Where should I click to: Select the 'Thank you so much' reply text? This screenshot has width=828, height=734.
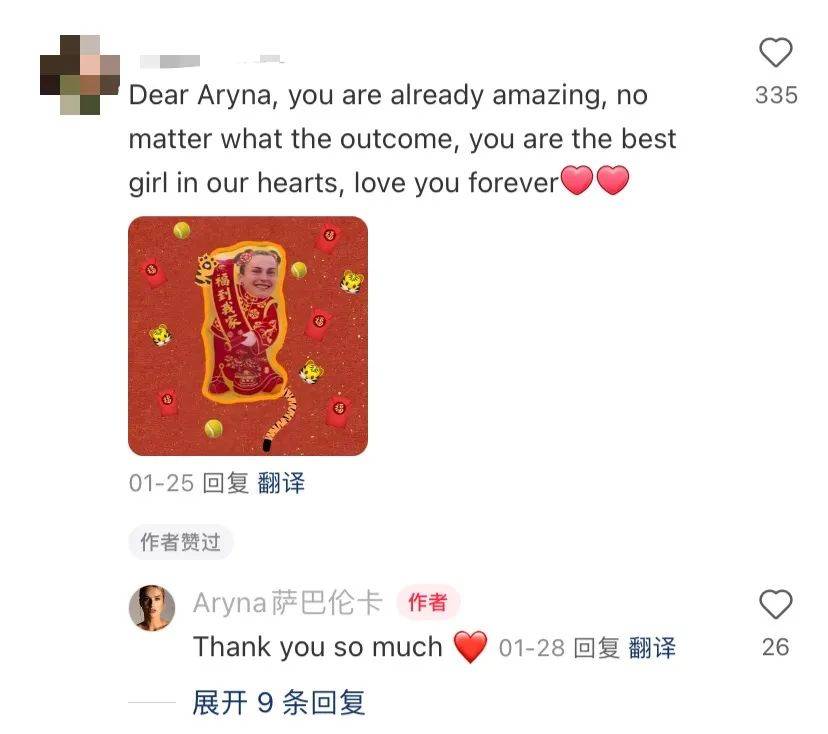(318, 647)
